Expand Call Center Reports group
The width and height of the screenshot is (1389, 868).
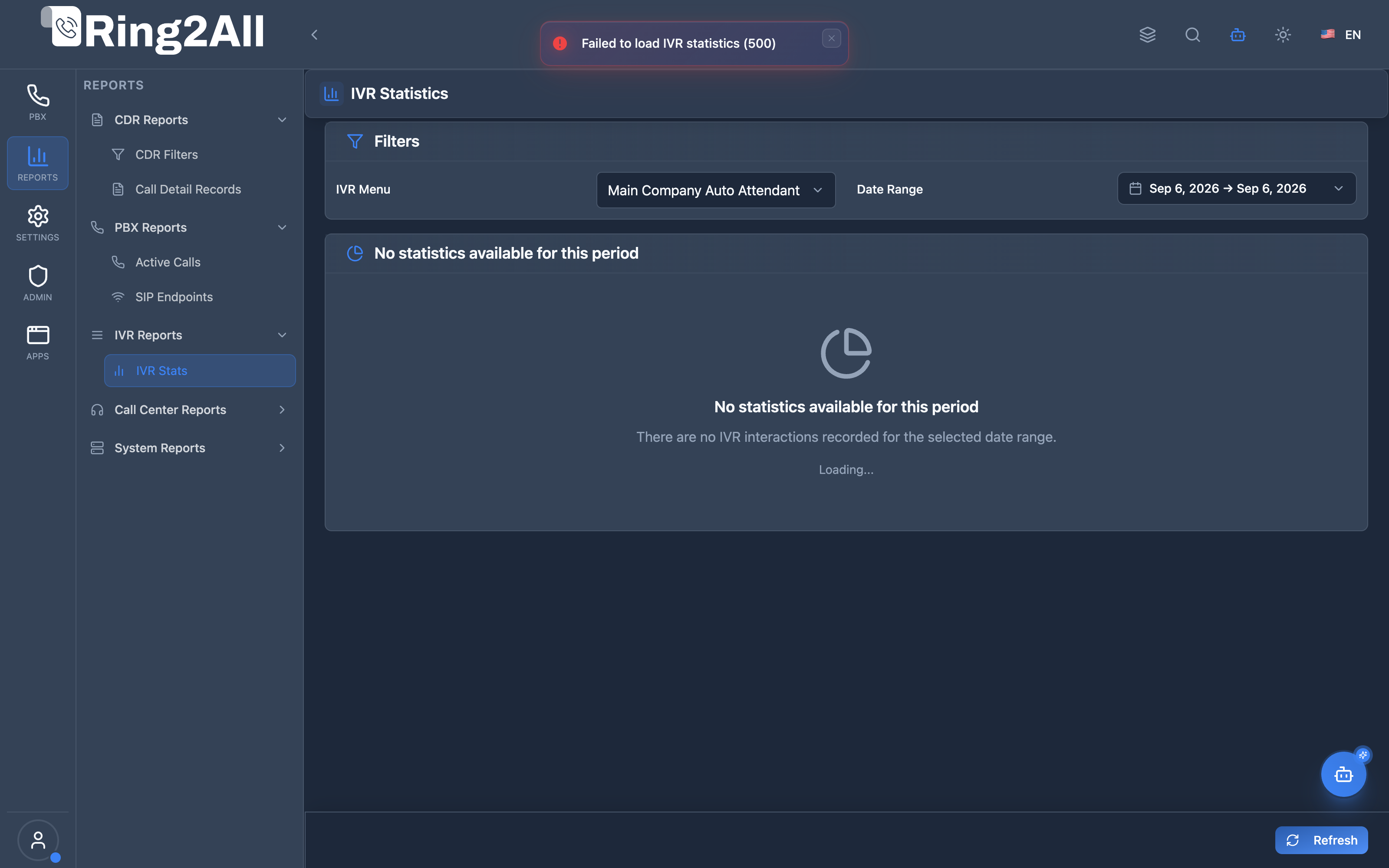click(188, 410)
